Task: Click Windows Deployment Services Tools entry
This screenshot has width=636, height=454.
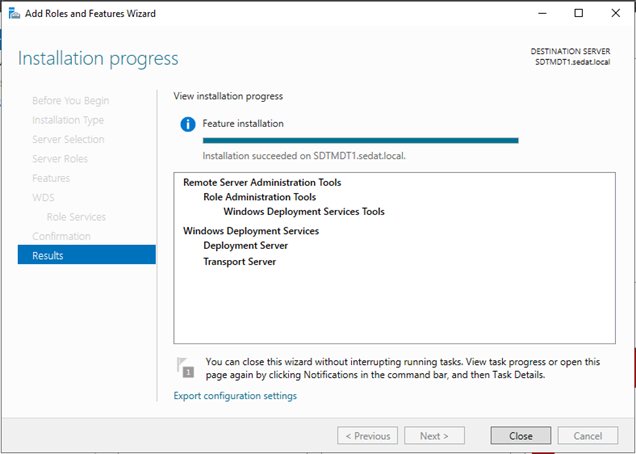Action: [304, 212]
